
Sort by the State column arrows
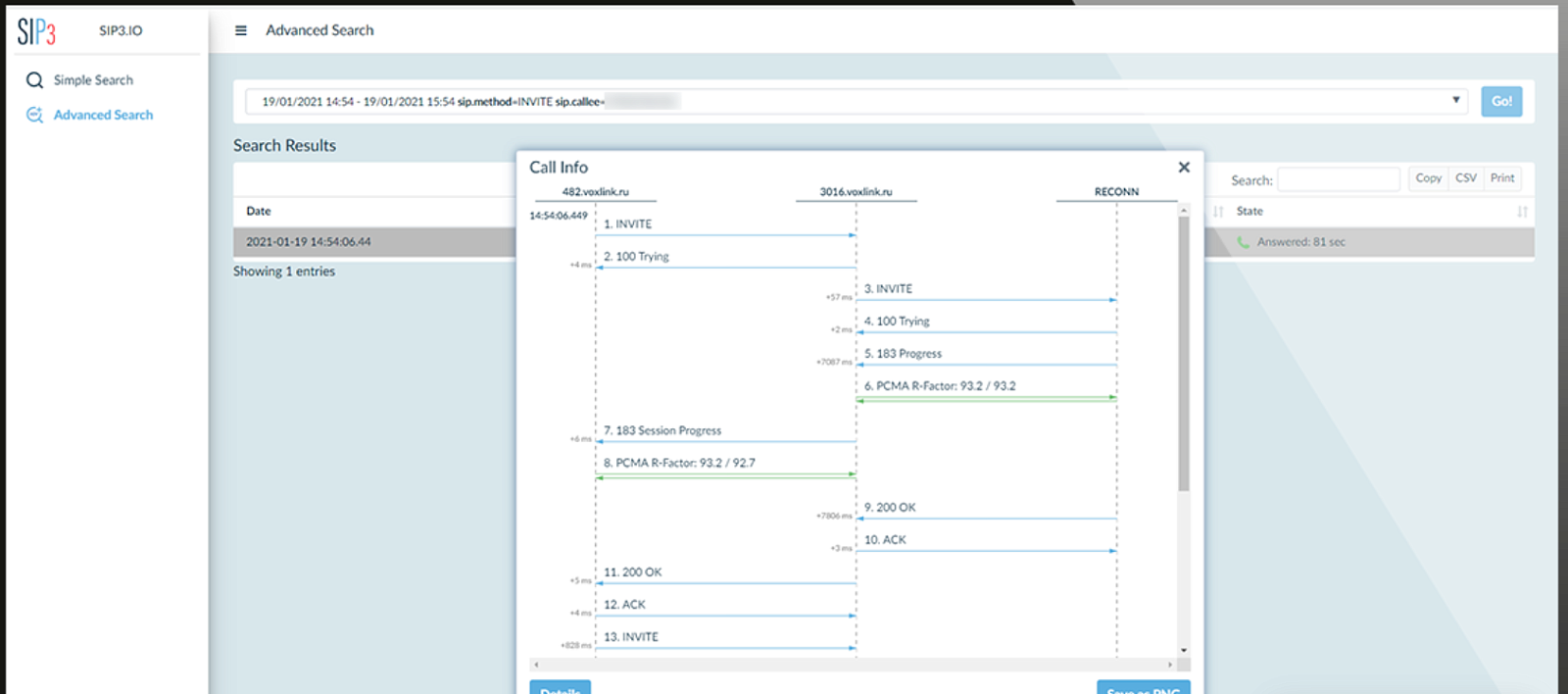pos(1522,212)
